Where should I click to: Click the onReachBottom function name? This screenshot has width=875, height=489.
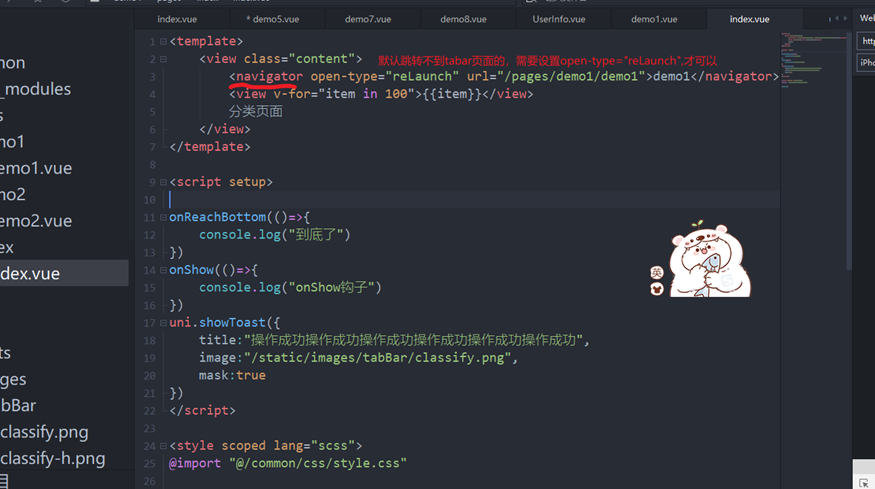point(218,217)
